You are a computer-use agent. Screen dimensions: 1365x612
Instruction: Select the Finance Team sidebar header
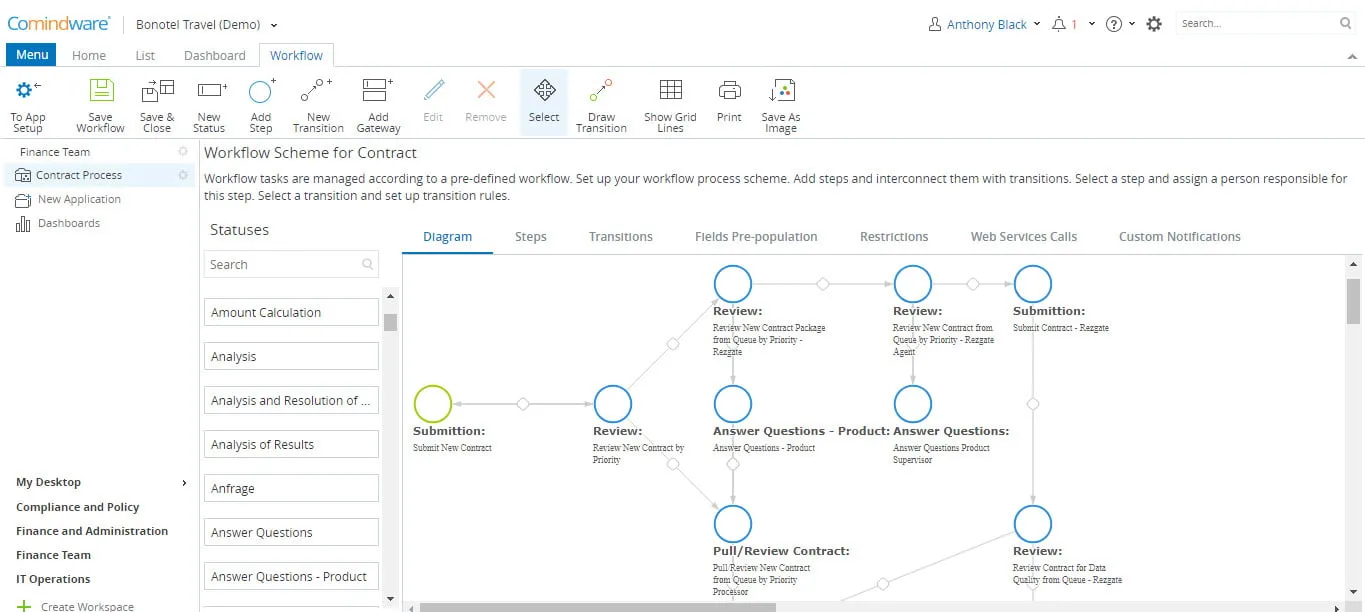click(55, 152)
